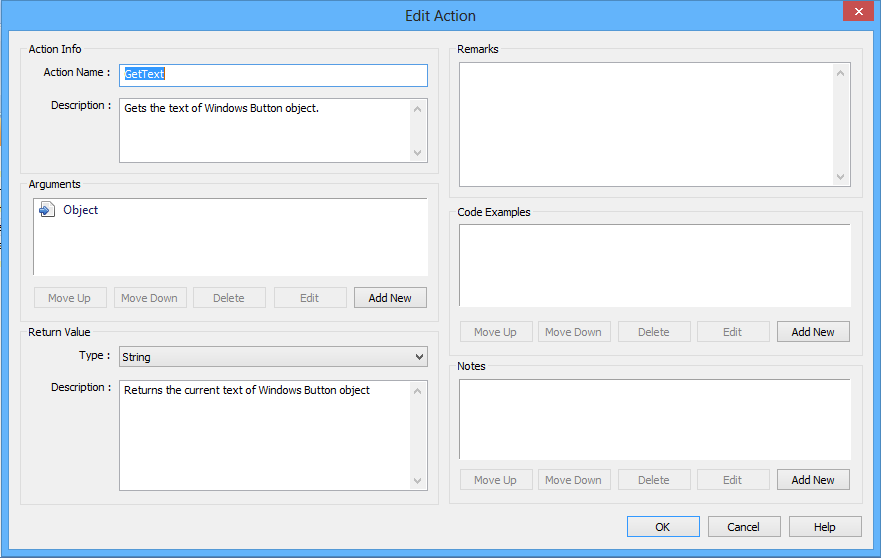Click Move Up under Code Examples
The width and height of the screenshot is (881, 558).
pyautogui.click(x=496, y=332)
